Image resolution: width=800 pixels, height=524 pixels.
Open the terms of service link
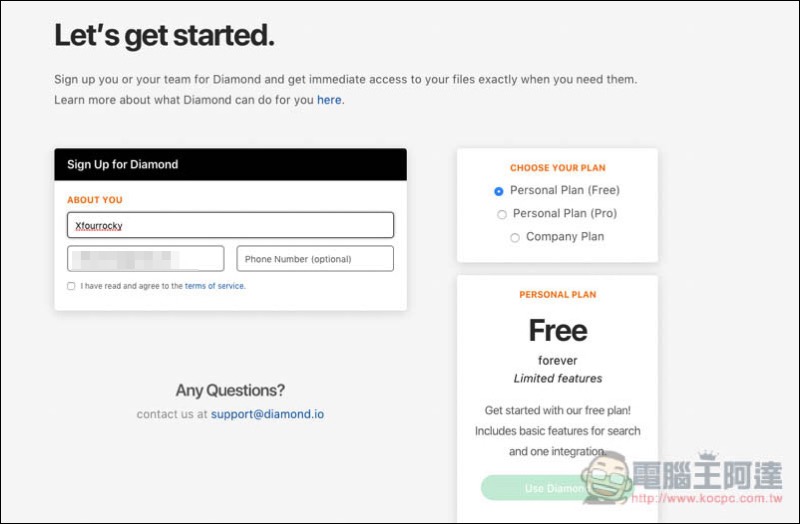coord(214,286)
